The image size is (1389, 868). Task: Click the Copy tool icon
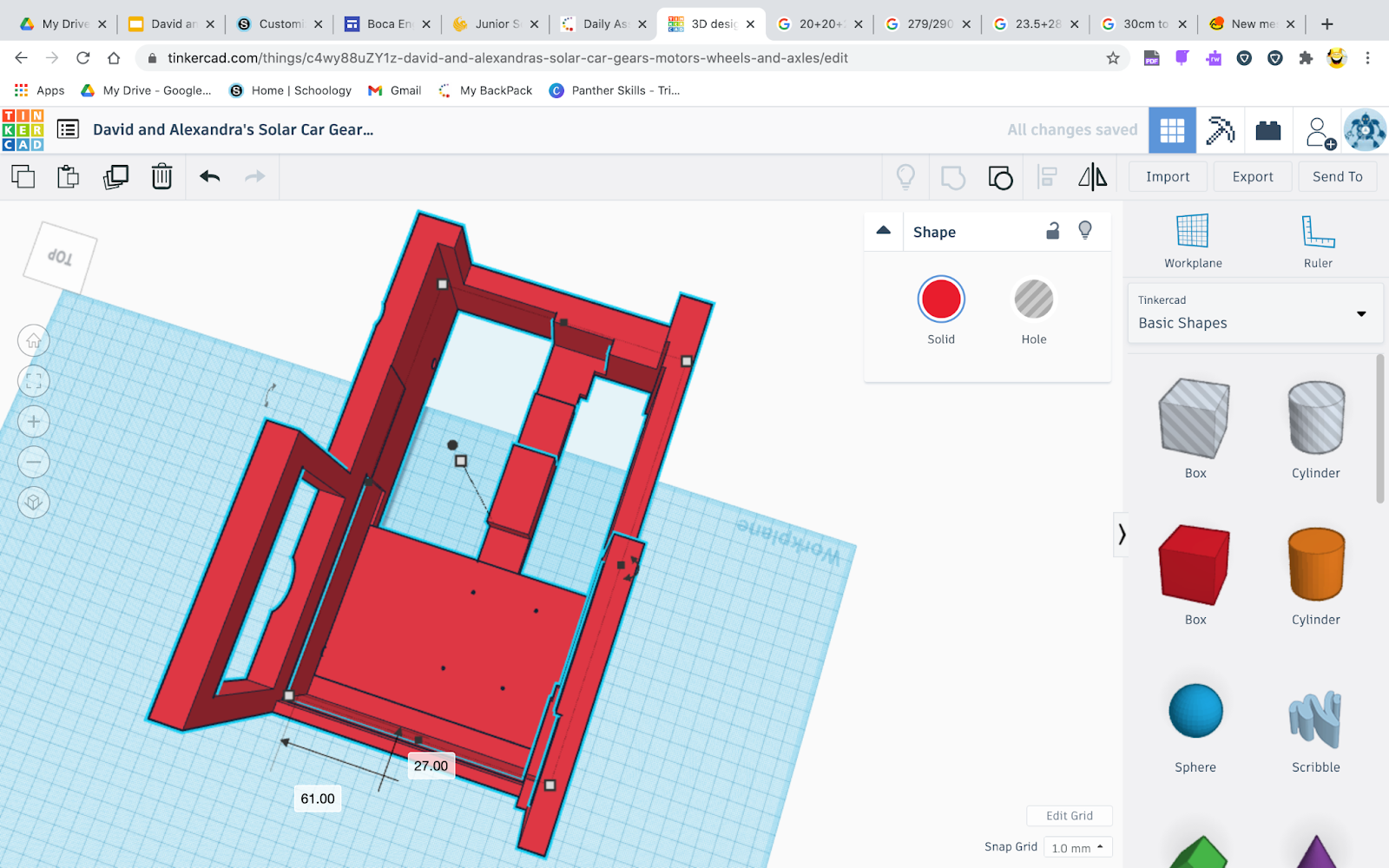click(x=23, y=177)
